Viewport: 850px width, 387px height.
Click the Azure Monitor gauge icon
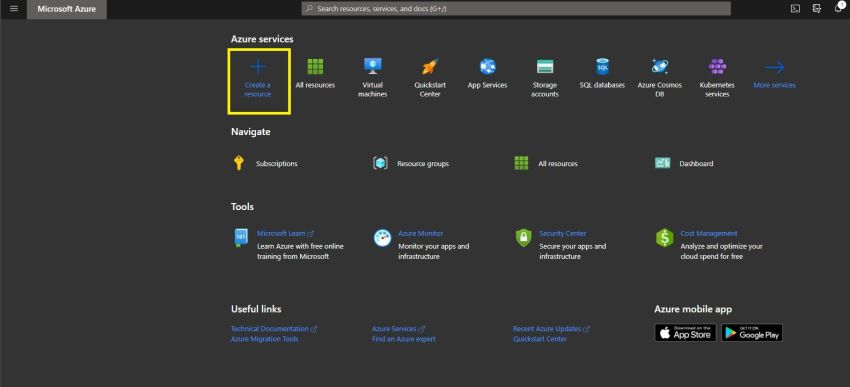[x=382, y=238]
